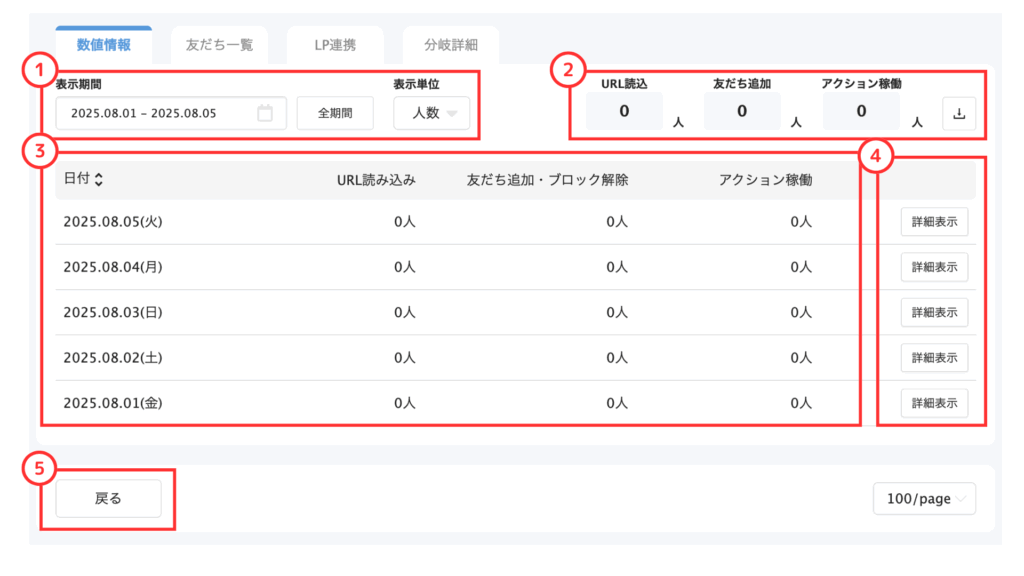Click the URL読み込み column header
The image size is (1024, 576).
376,180
